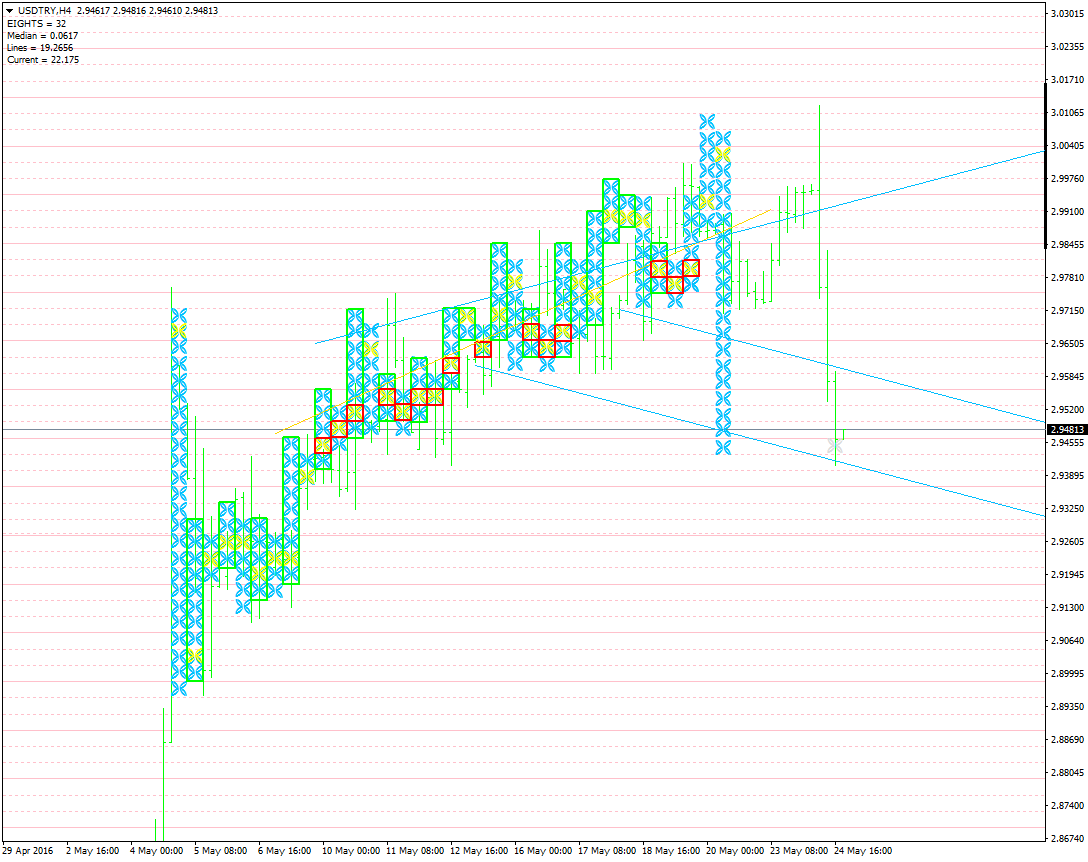Viewport: 1088px width, 862px height.
Task: Click the small red box near 11 May
Action: [420, 397]
